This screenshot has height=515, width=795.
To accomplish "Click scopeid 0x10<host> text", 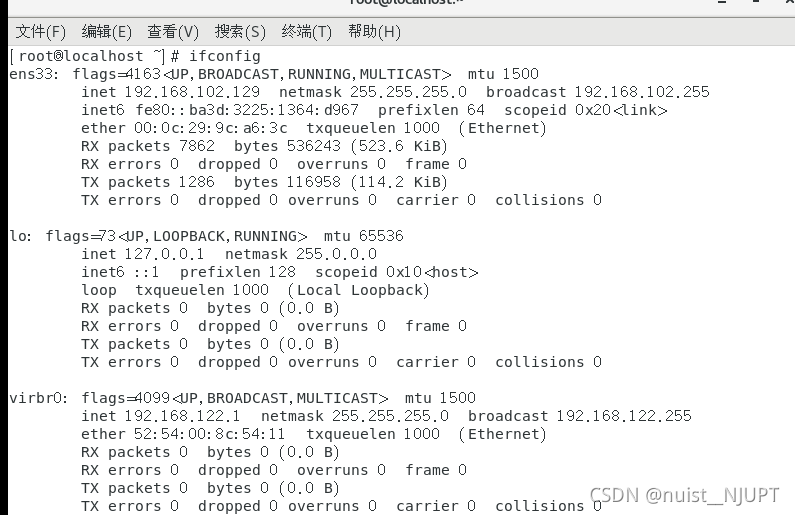I will pos(396,272).
